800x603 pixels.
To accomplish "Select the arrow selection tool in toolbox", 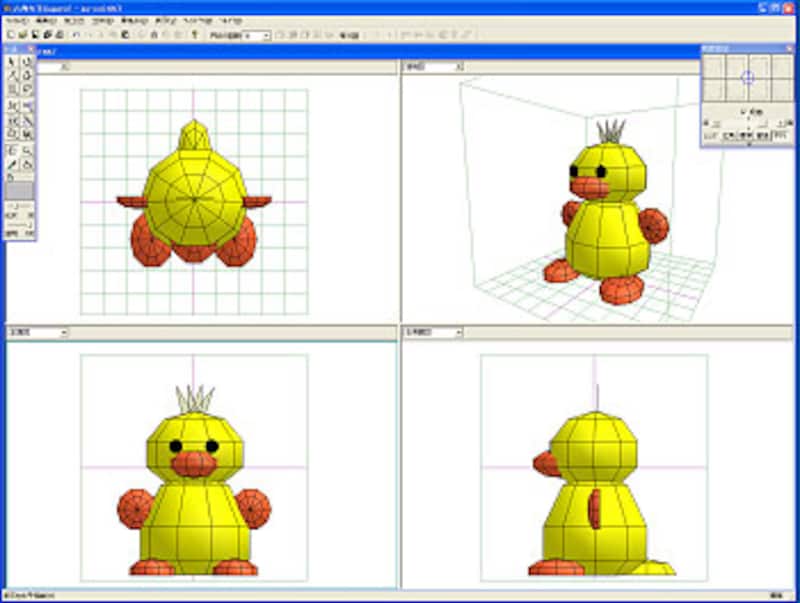I will [x=12, y=62].
